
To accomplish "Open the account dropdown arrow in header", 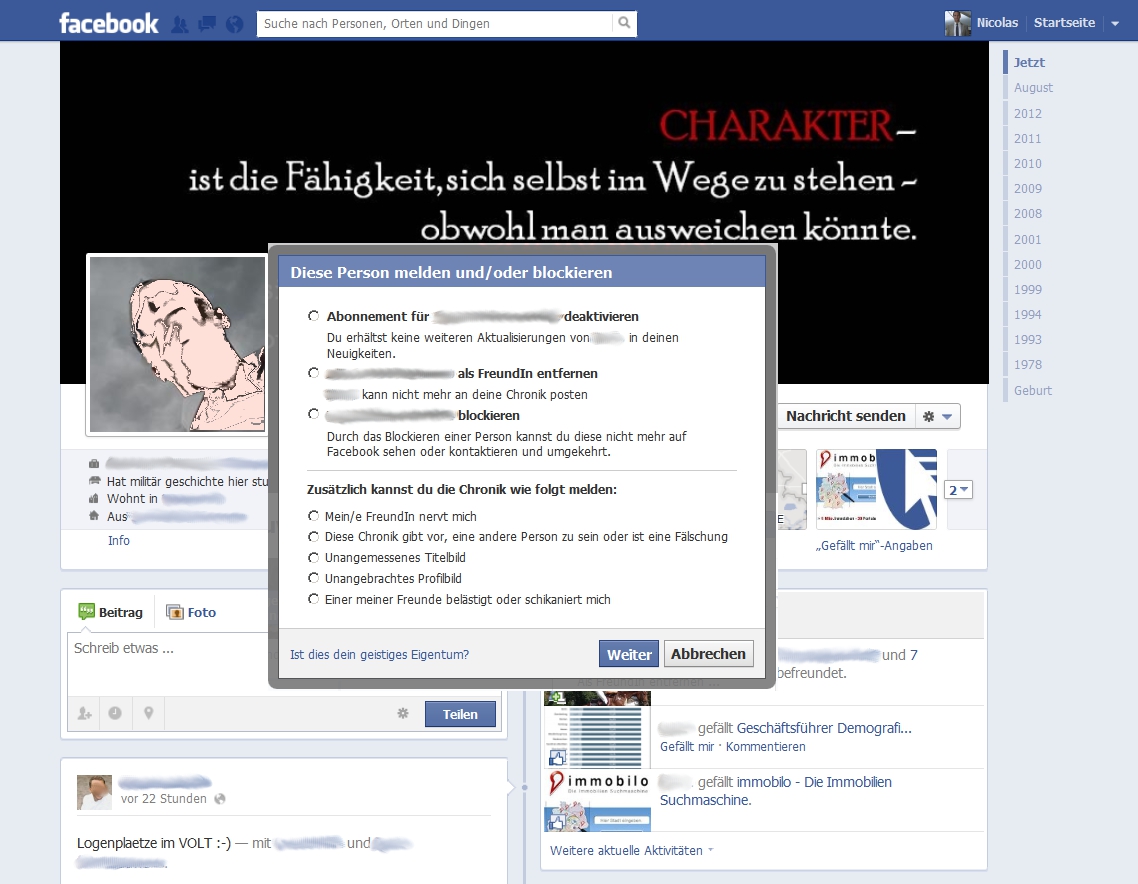I will click(1115, 24).
